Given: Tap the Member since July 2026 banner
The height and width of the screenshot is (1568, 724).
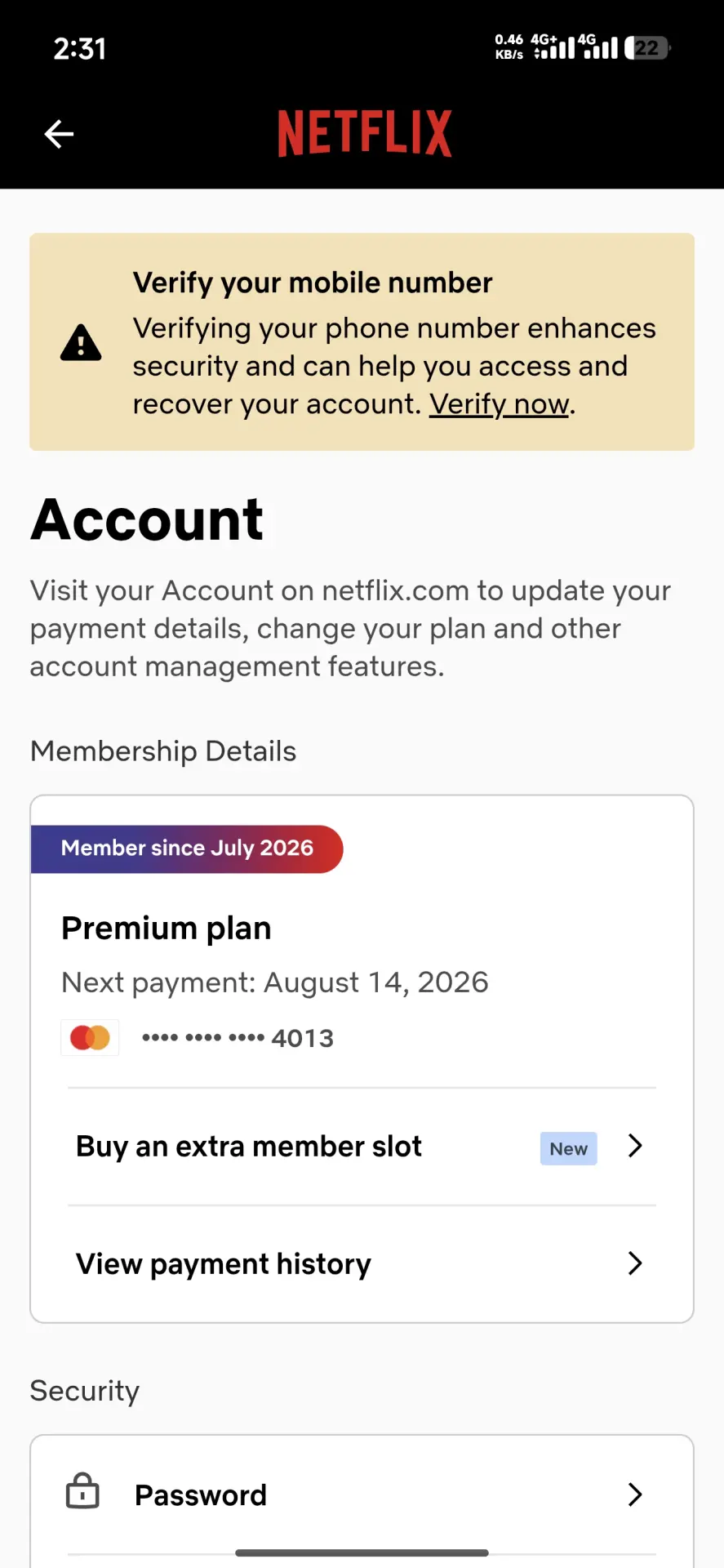Looking at the screenshot, I should (x=187, y=849).
